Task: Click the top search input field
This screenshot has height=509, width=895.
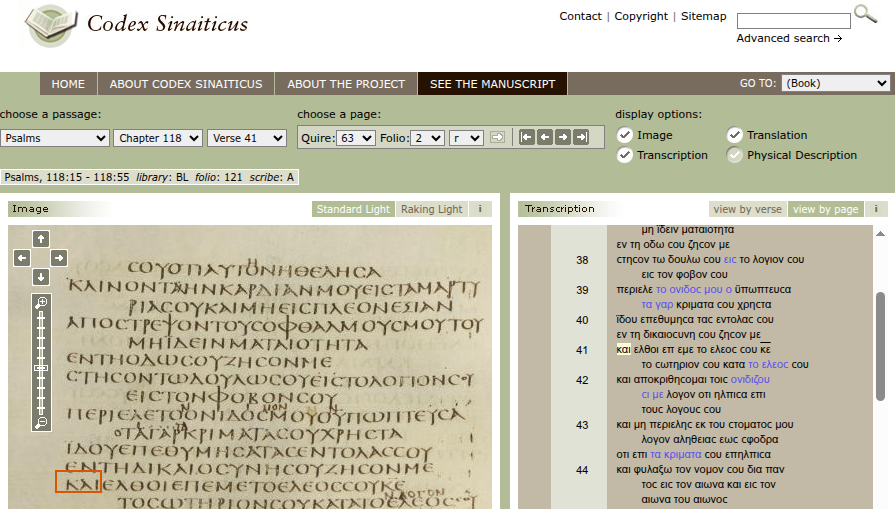Action: point(794,21)
